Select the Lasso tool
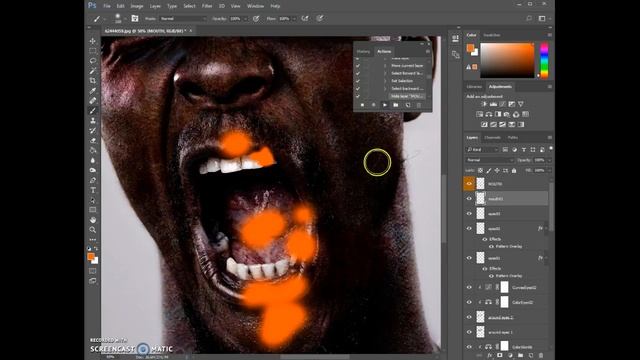The height and width of the screenshot is (360, 640). coord(93,61)
